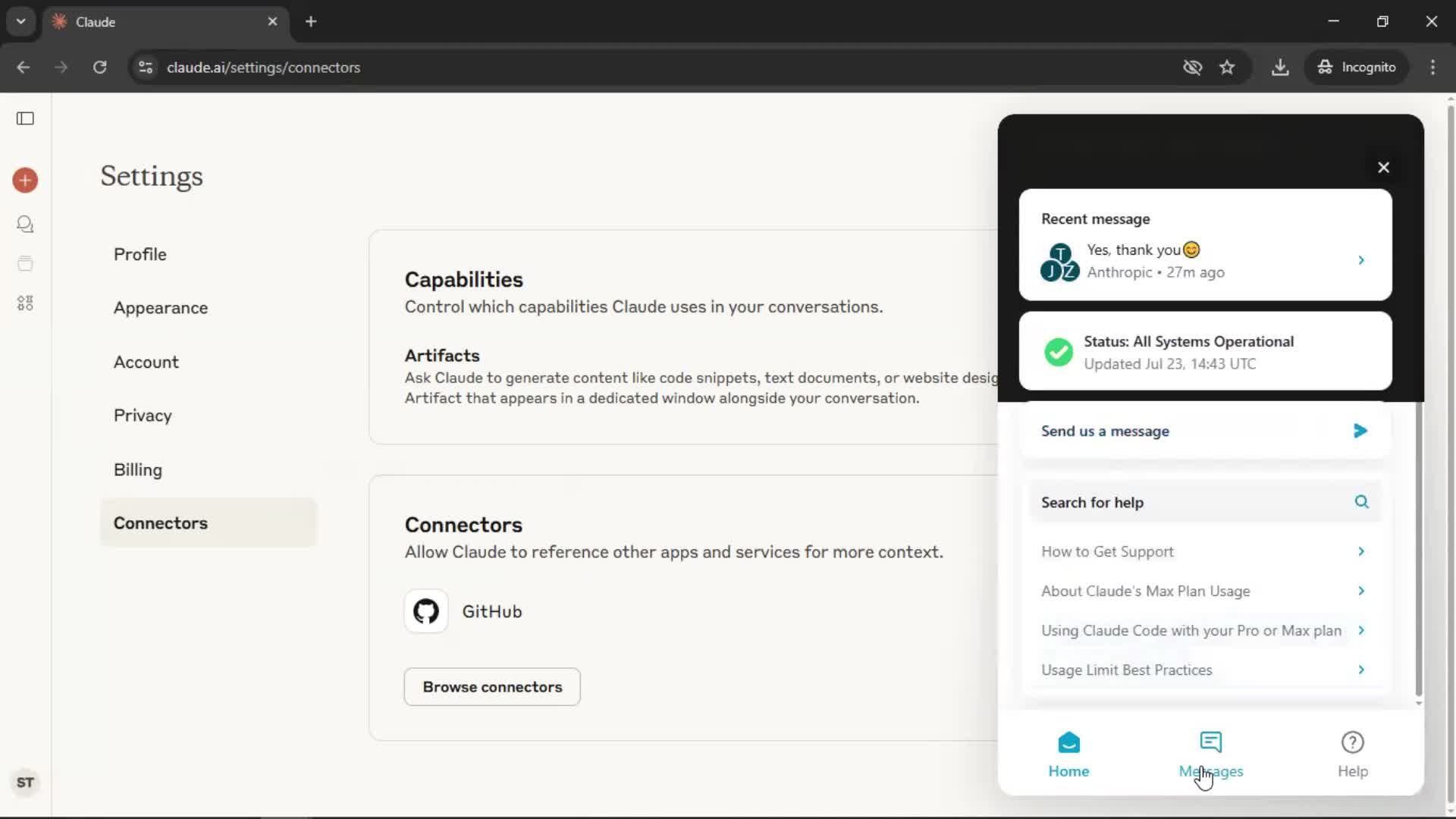Click the third-party cookies eye icon
This screenshot has width=1456, height=819.
[x=1192, y=67]
